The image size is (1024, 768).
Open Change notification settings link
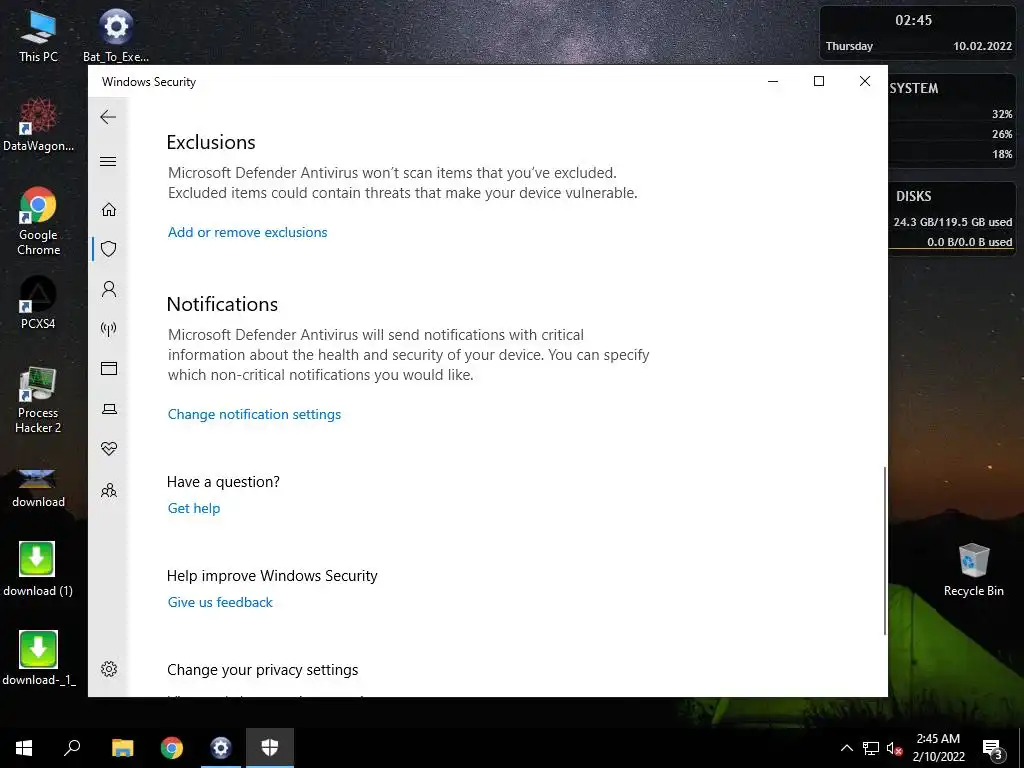(254, 415)
